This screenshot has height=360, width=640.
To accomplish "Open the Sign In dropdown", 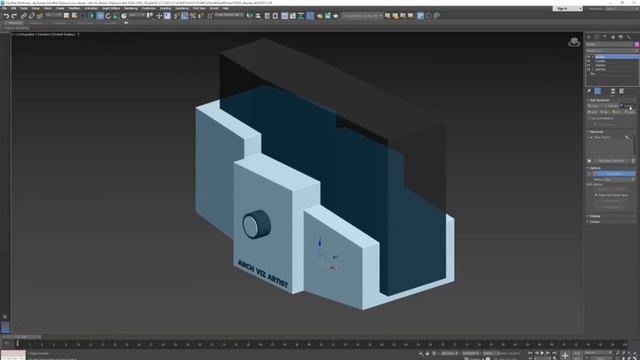I will click(x=567, y=9).
